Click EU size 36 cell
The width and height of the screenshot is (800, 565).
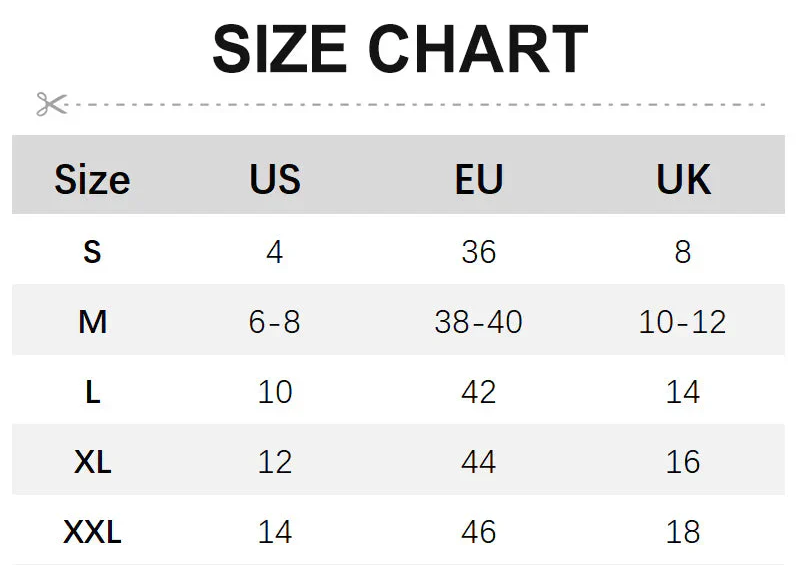point(479,251)
